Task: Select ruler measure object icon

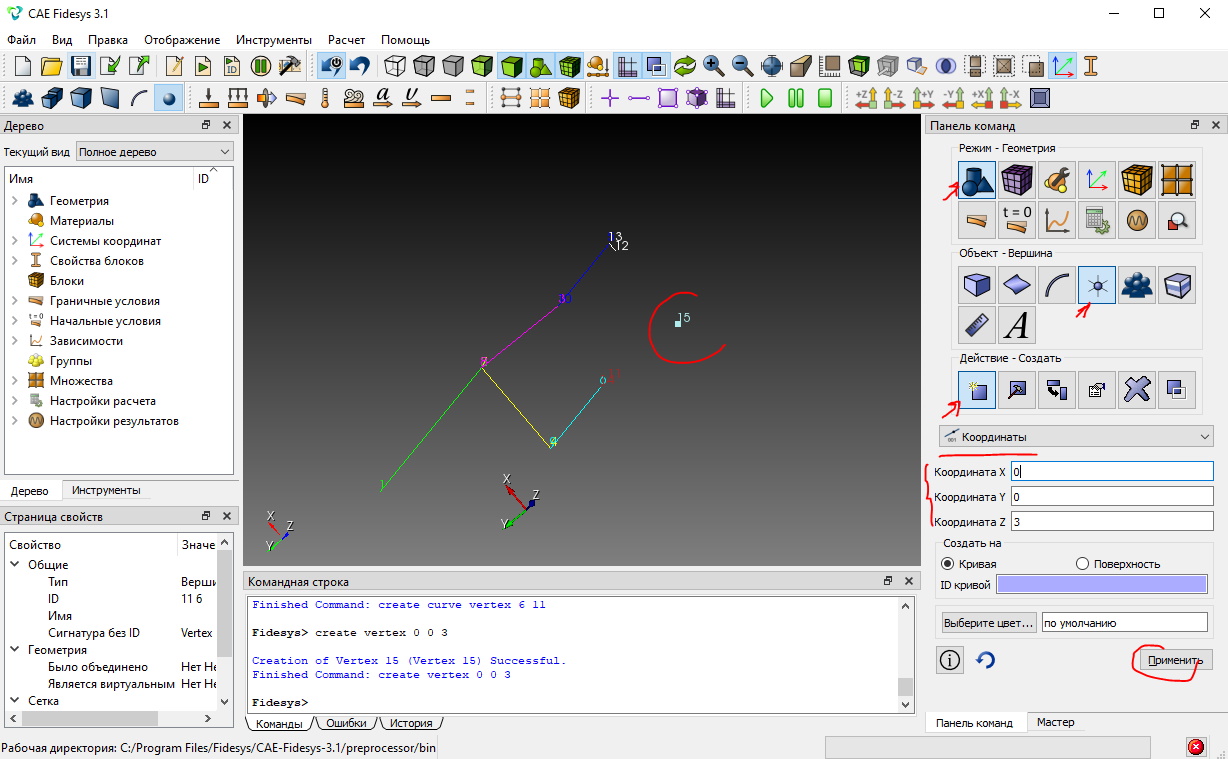Action: click(x=977, y=325)
